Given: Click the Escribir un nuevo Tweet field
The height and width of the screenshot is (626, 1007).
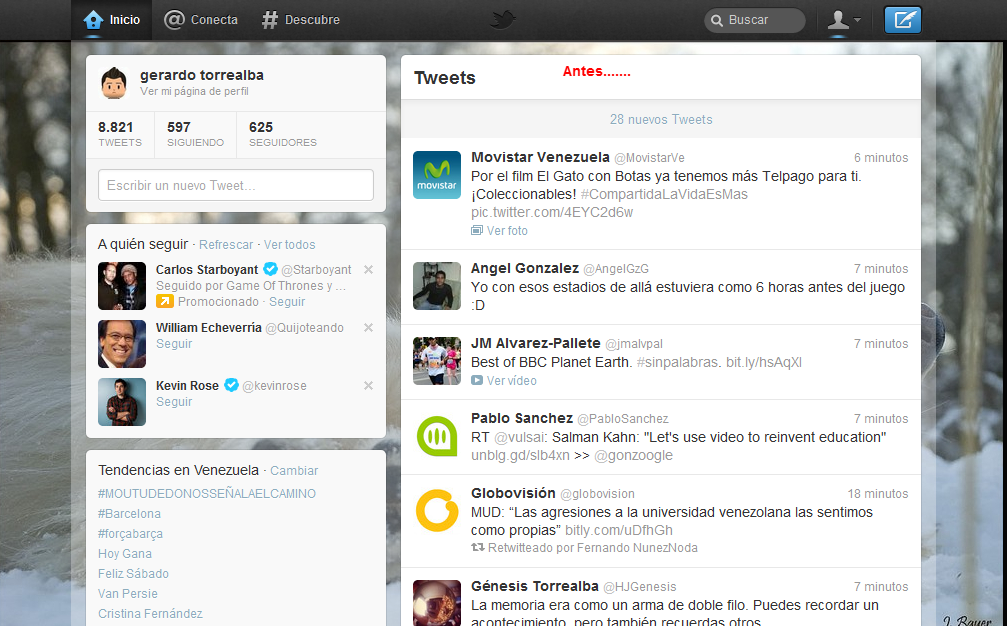Looking at the screenshot, I should [x=235, y=185].
